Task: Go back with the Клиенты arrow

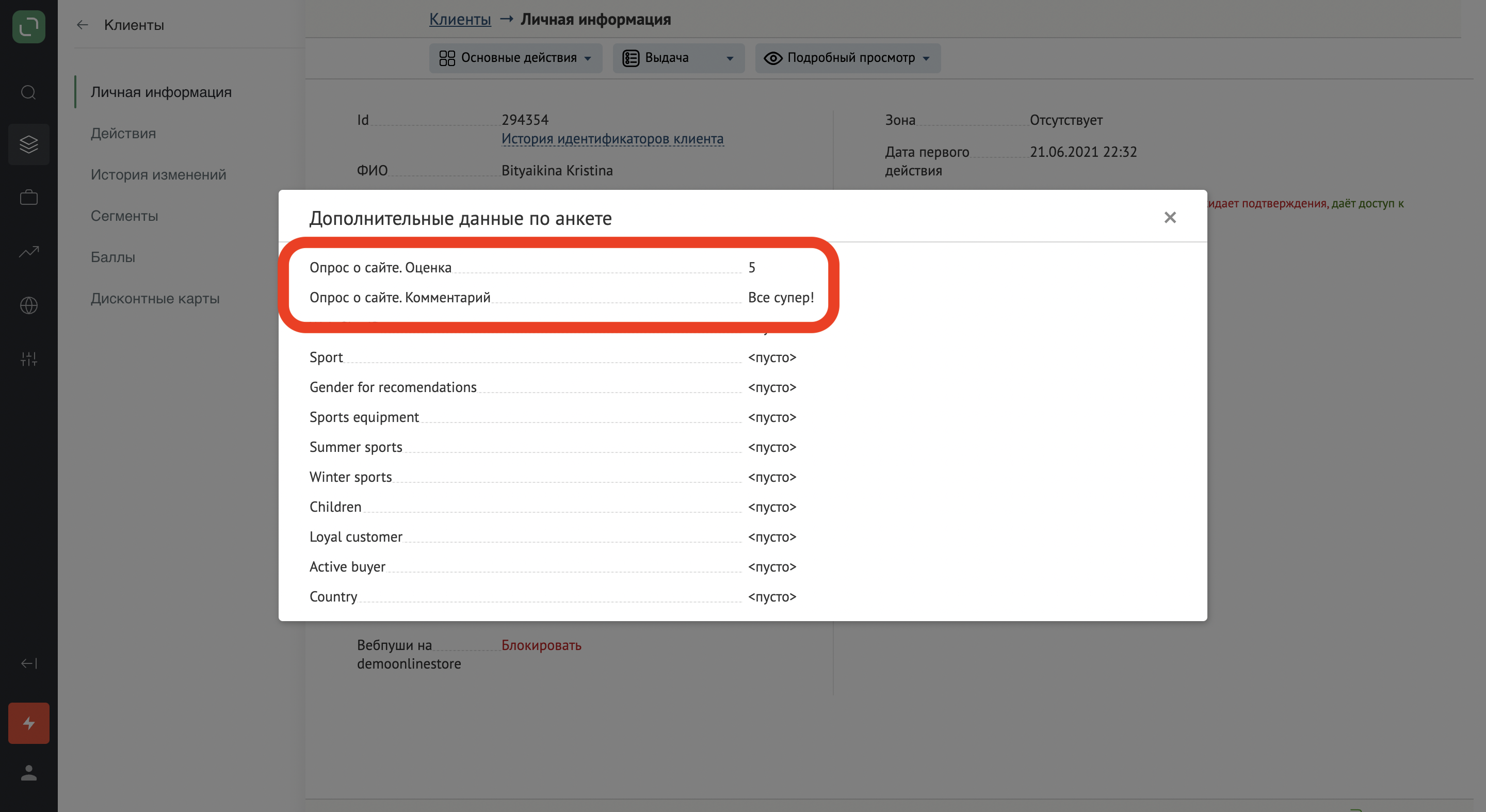Action: pos(83,25)
